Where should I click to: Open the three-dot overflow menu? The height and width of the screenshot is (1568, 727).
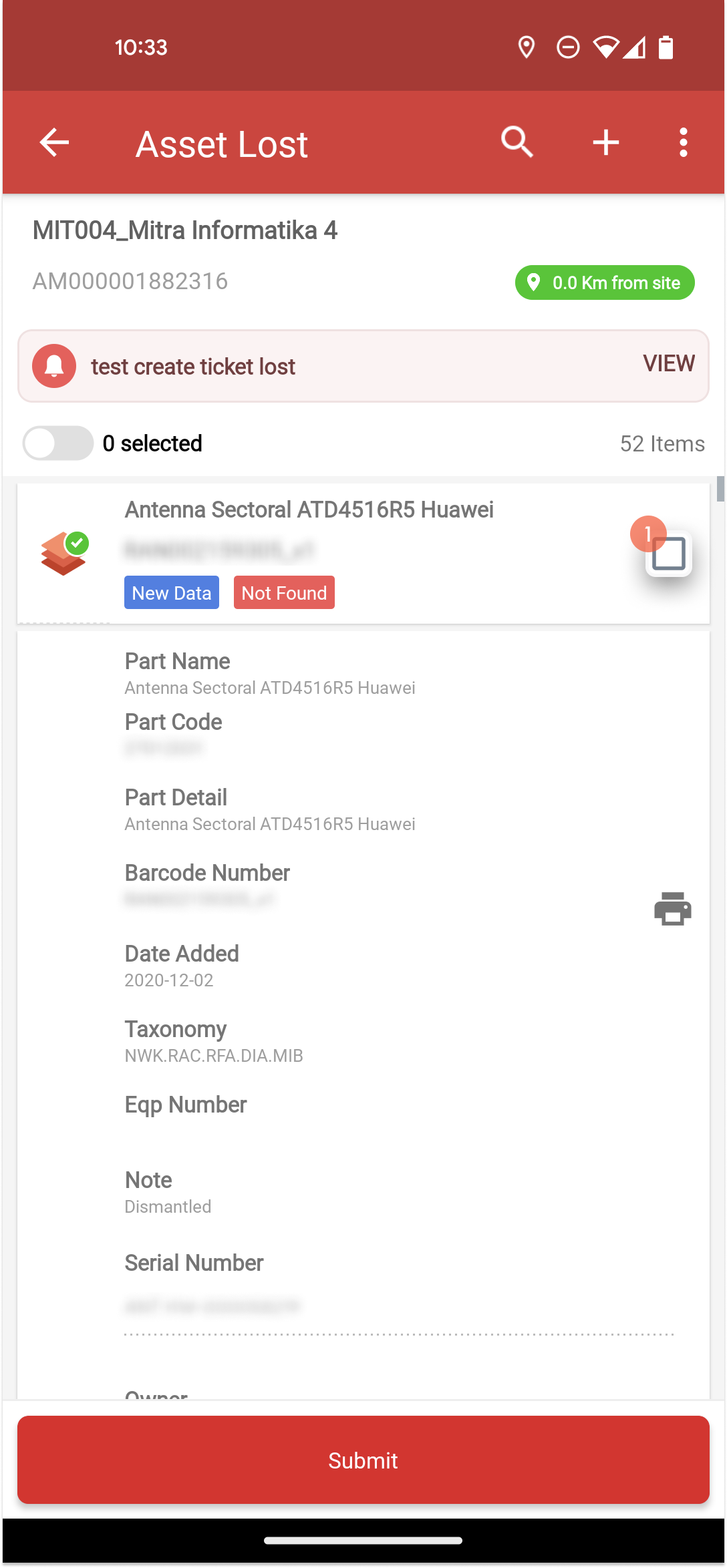pos(683,142)
